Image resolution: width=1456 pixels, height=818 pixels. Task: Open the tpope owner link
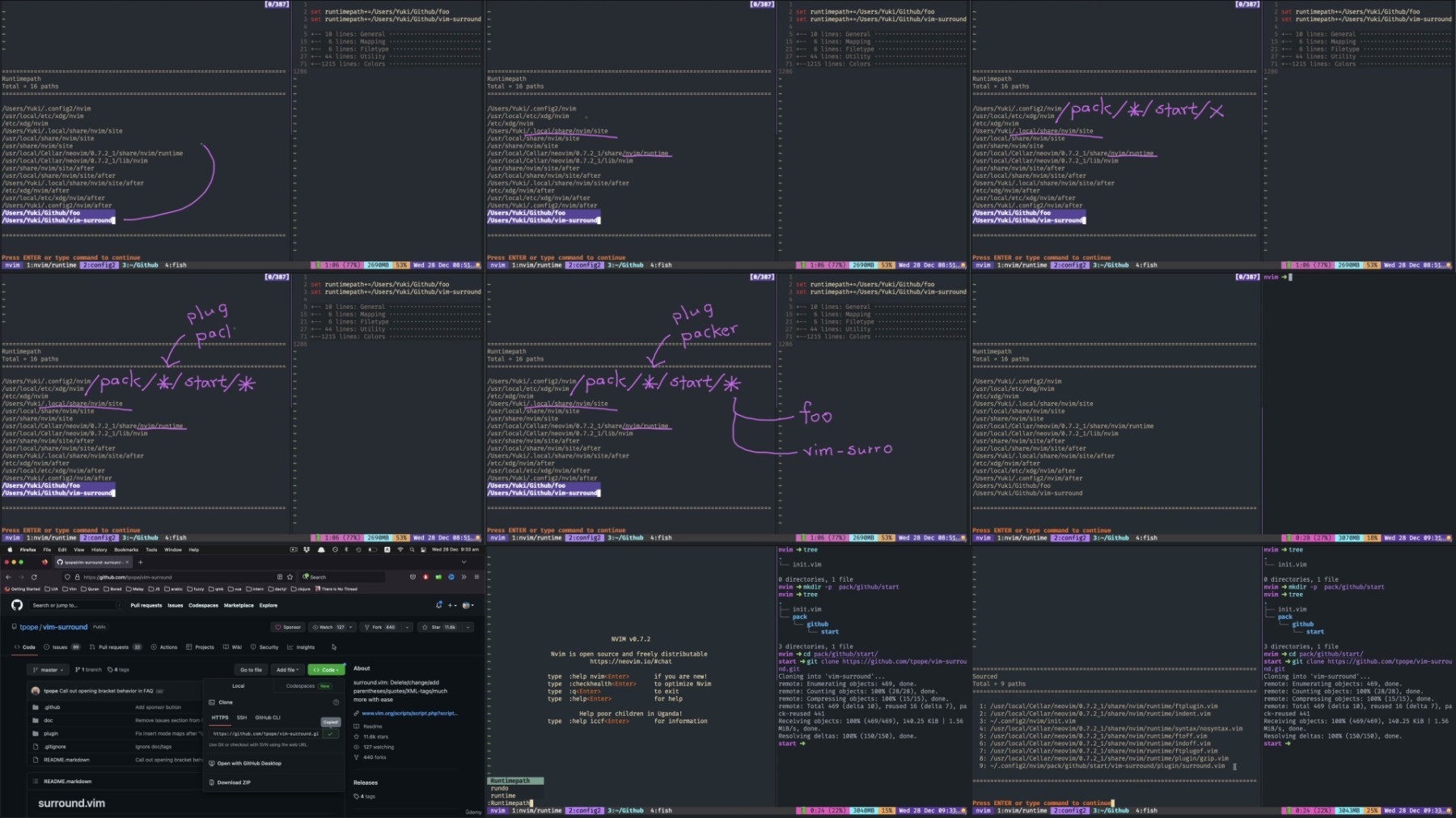point(29,627)
